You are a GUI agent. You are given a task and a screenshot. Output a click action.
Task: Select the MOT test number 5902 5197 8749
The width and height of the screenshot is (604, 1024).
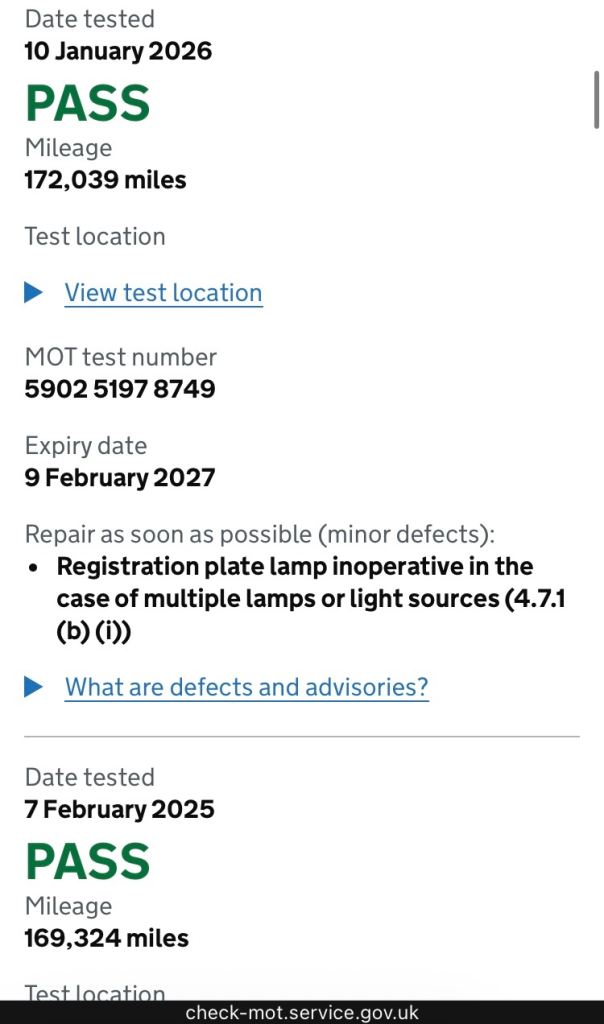tap(119, 388)
